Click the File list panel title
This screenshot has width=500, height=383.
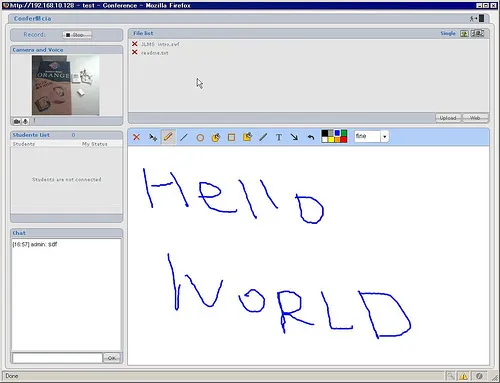pos(143,33)
